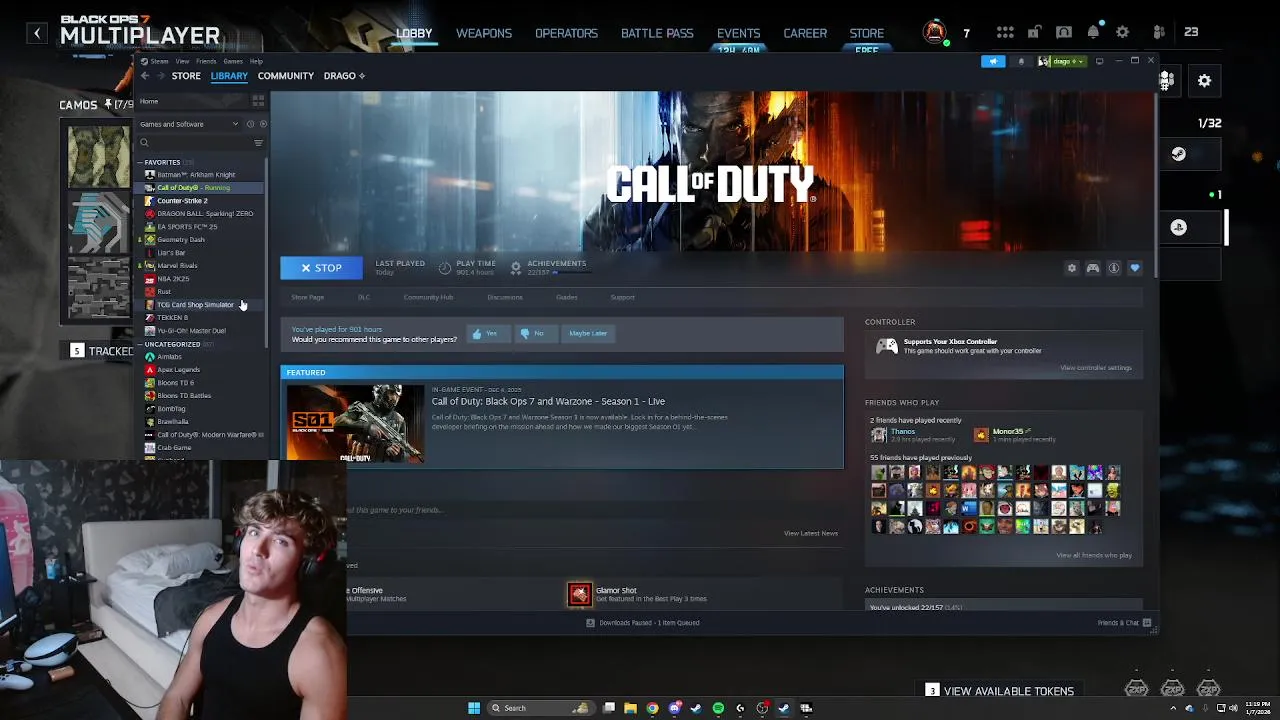This screenshot has height=720, width=1280.
Task: Open File Explorer from the taskbar
Action: click(630, 708)
